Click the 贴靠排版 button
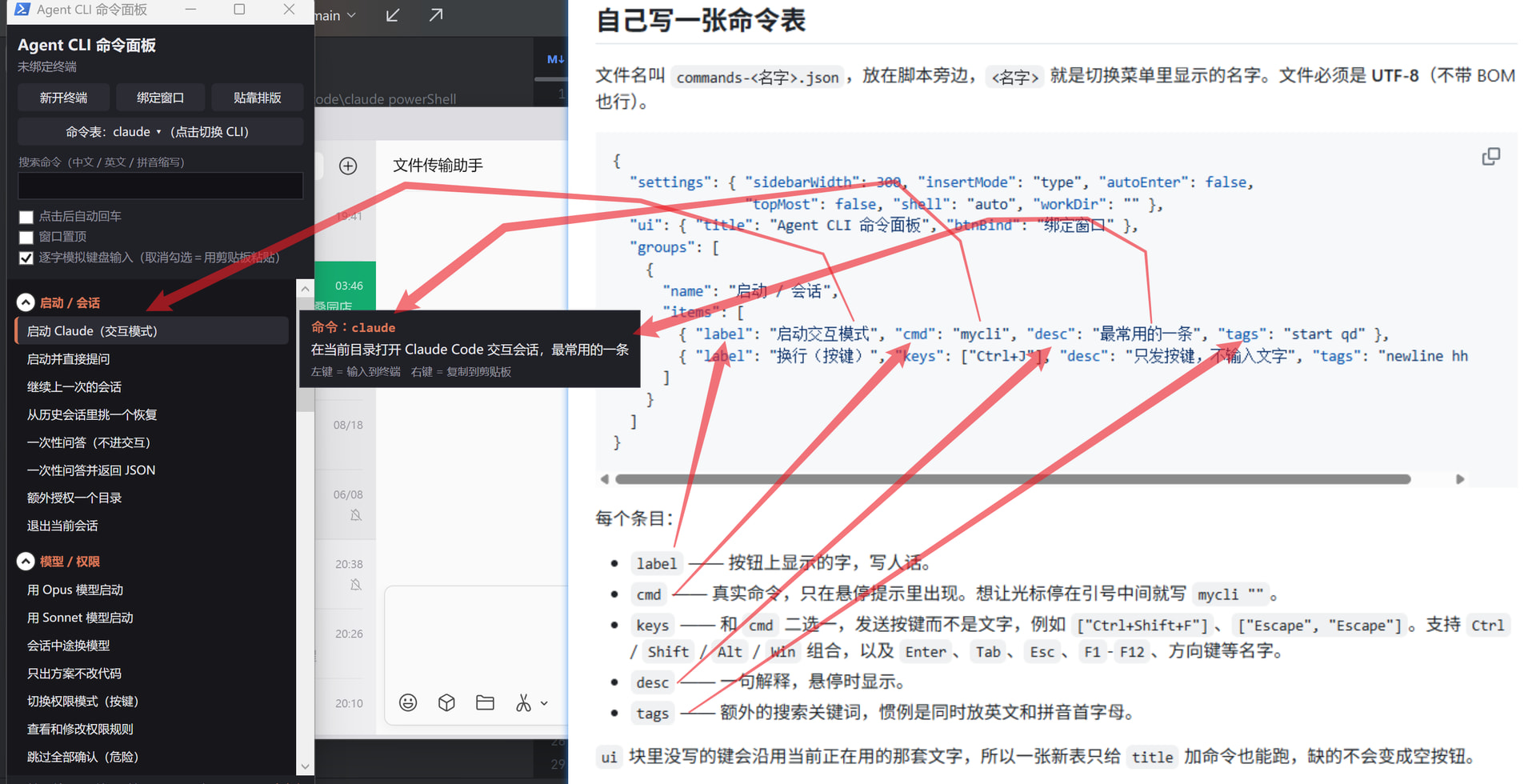 pyautogui.click(x=257, y=98)
